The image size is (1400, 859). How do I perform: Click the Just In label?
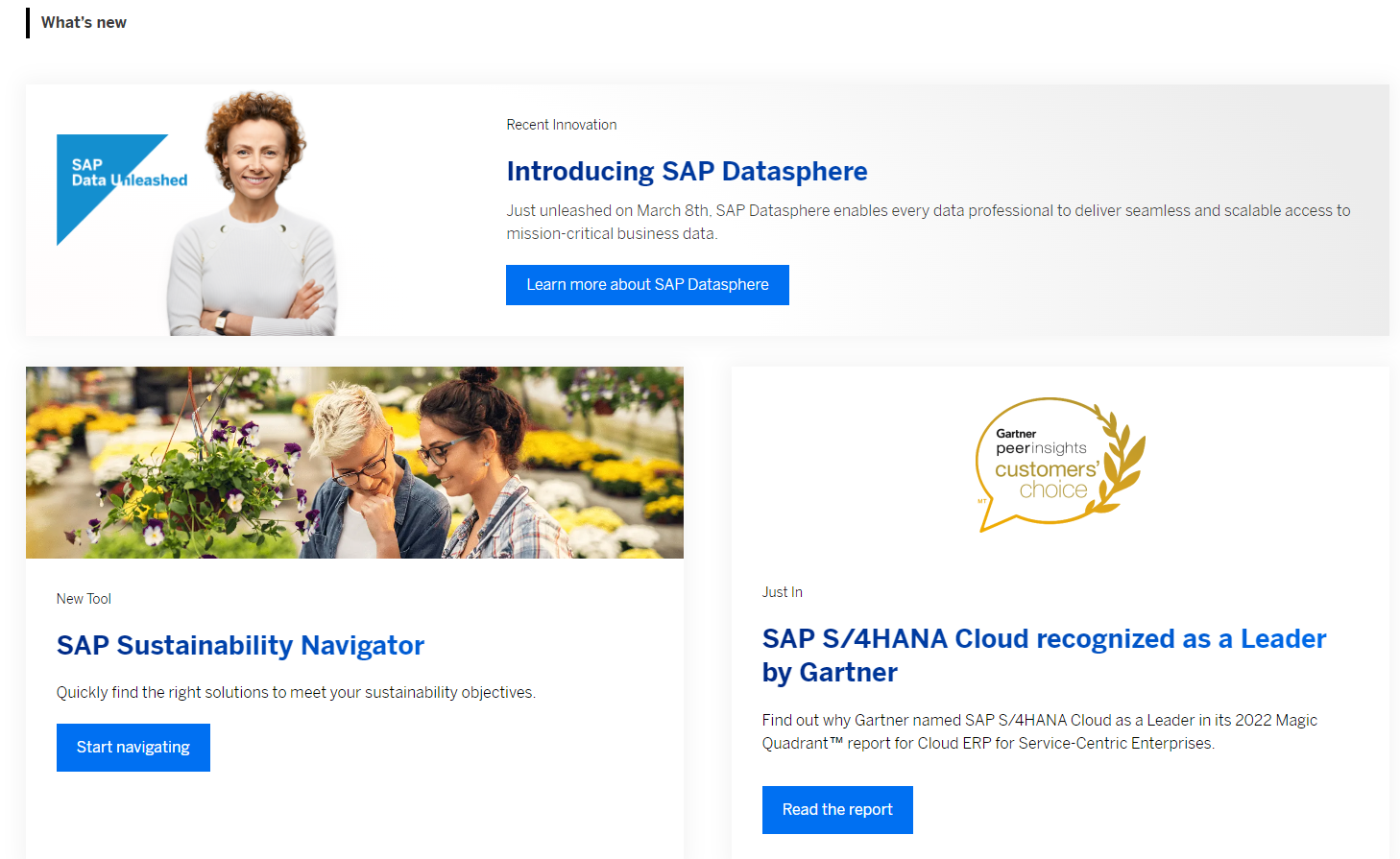(x=783, y=592)
